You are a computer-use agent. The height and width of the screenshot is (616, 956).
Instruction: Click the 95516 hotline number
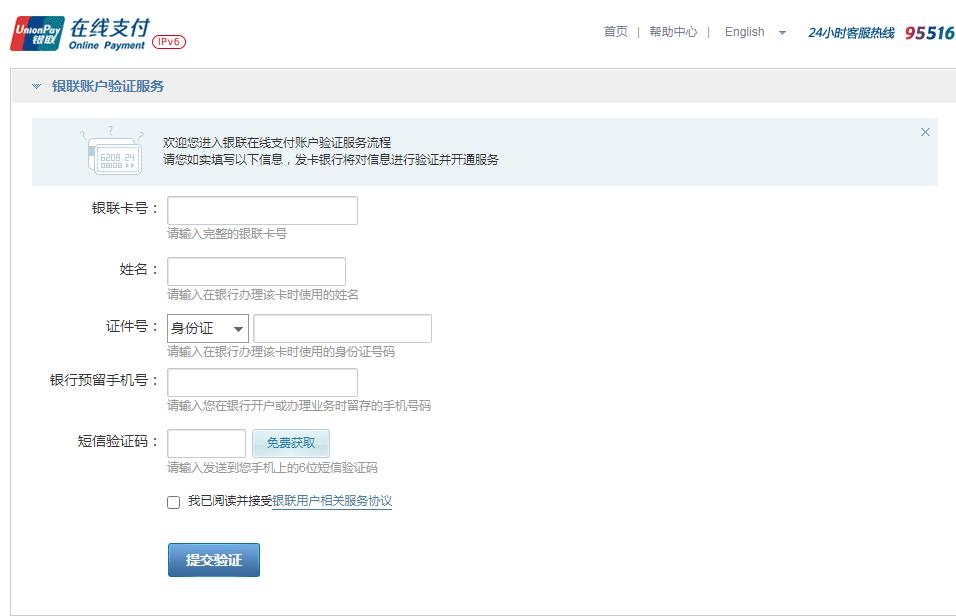(x=931, y=32)
